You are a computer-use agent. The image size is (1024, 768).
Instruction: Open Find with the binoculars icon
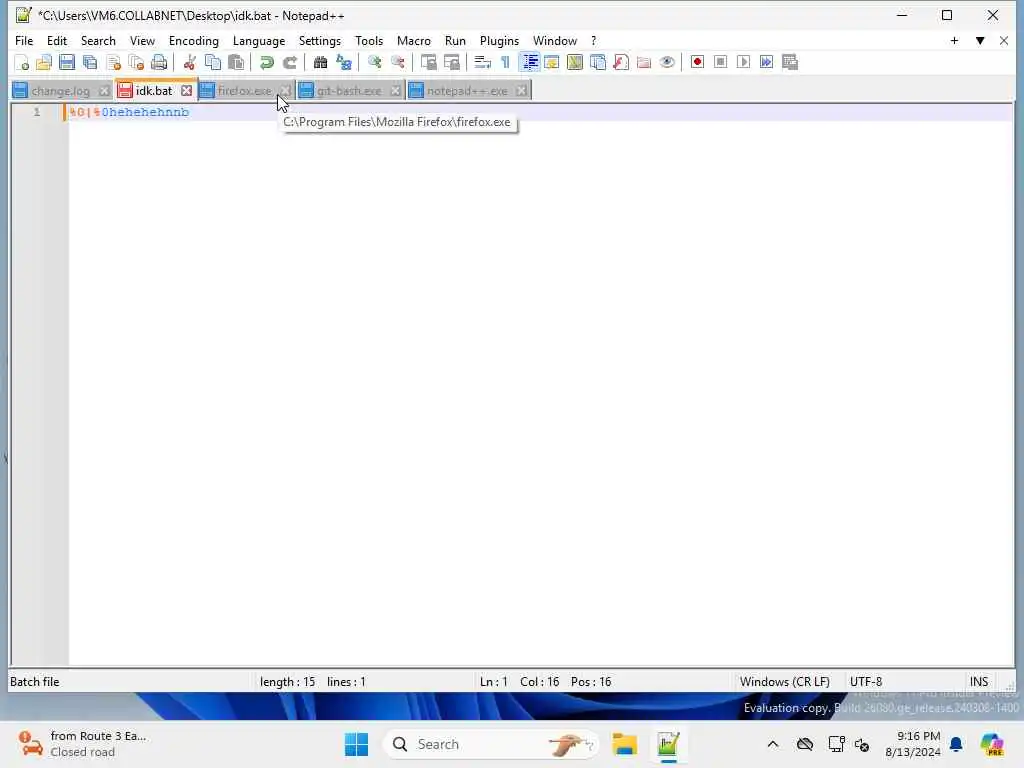point(320,62)
